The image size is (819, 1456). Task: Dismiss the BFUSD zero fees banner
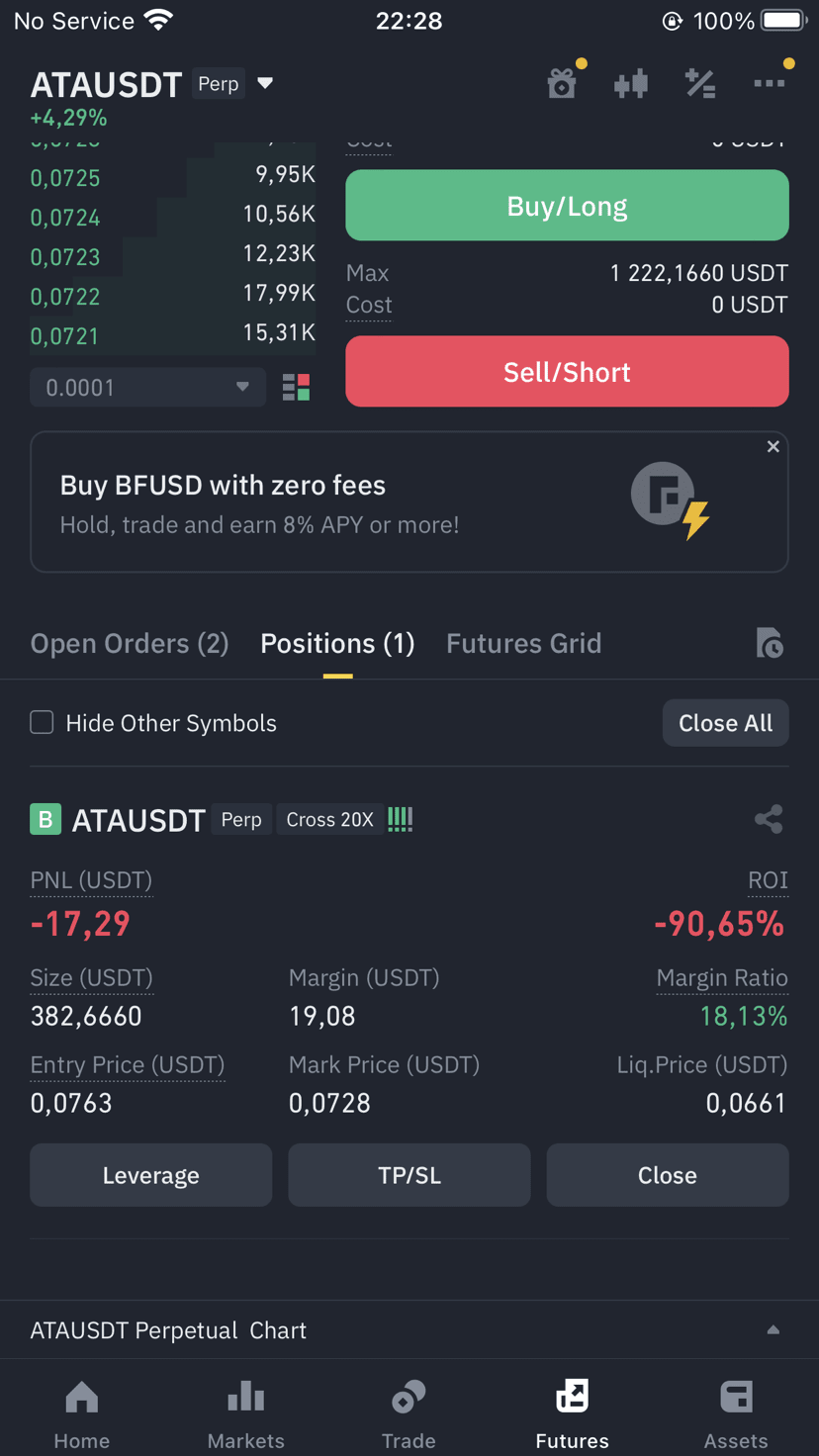pyautogui.click(x=773, y=447)
